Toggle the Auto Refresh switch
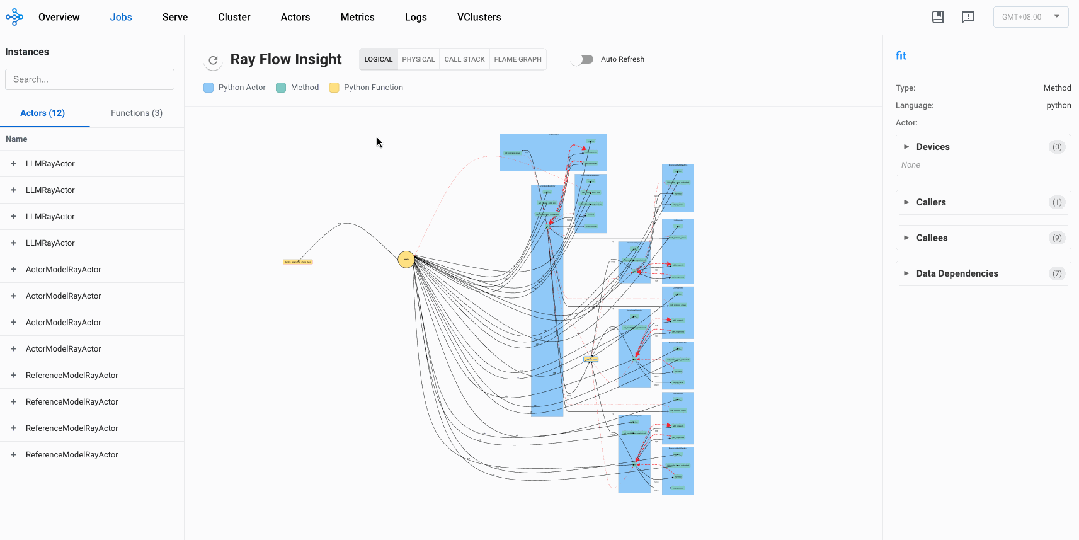The width and height of the screenshot is (1079, 540). [x=583, y=60]
